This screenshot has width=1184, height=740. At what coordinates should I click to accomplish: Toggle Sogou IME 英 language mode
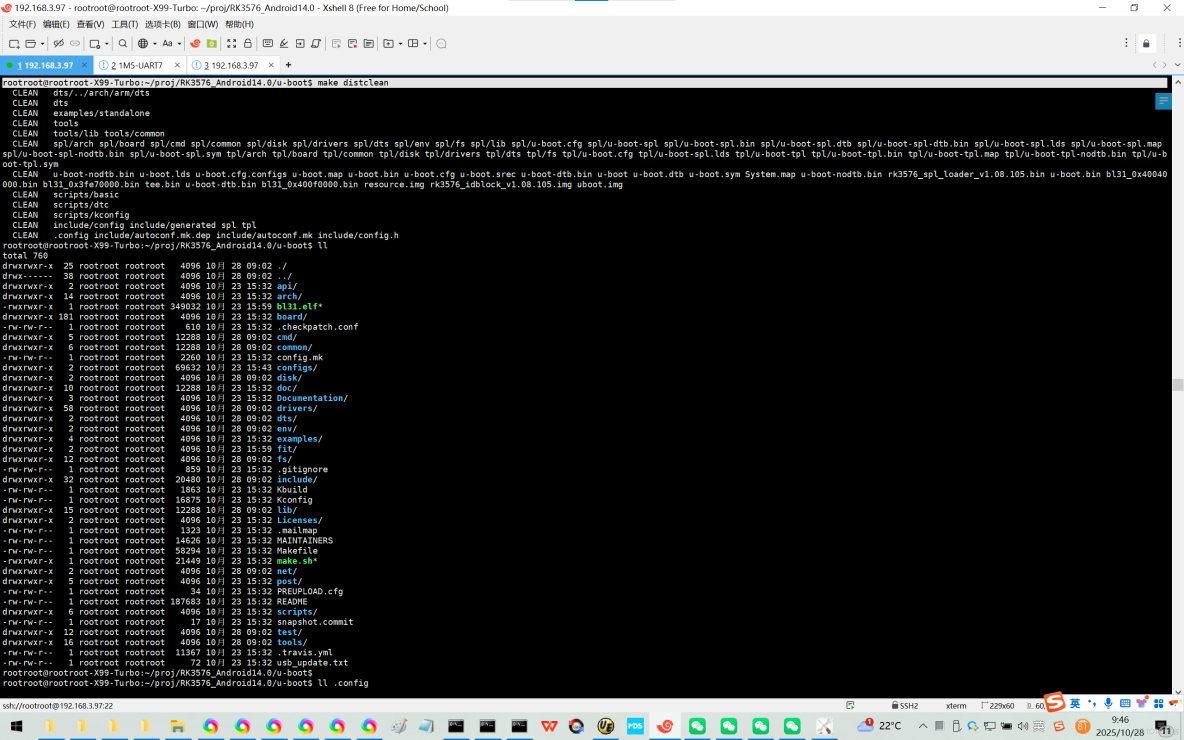click(x=1075, y=704)
